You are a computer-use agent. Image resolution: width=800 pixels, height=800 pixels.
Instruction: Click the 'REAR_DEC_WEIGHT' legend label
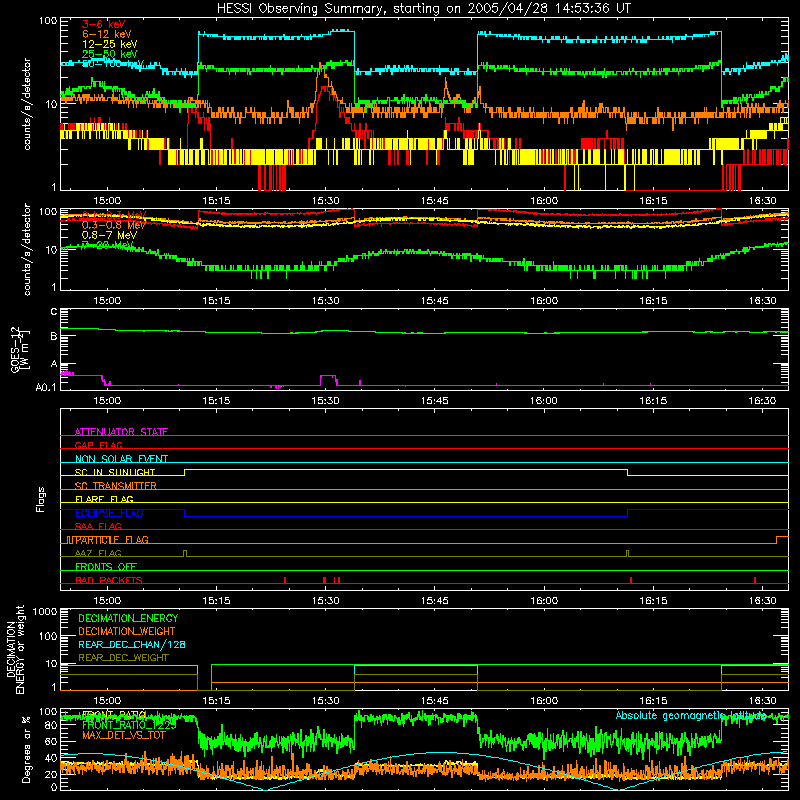123,658
